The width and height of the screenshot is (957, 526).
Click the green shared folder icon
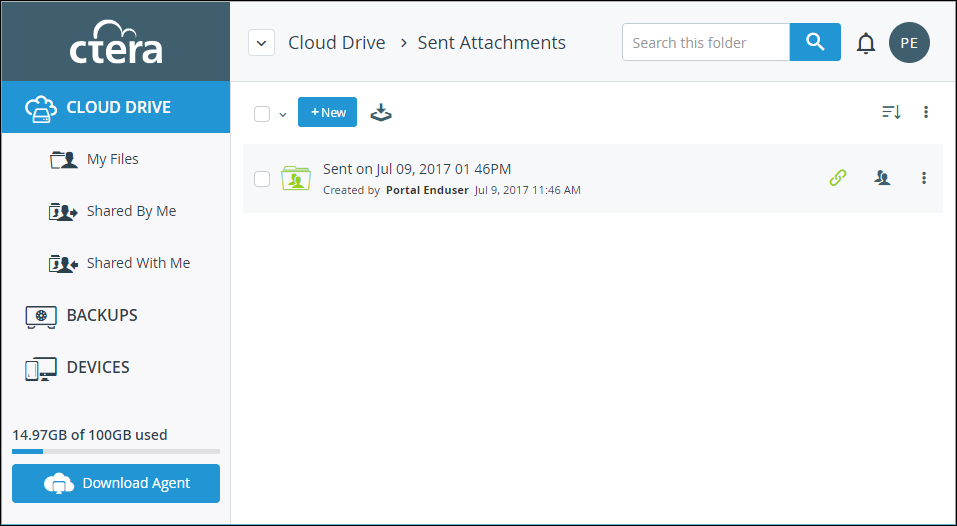tap(296, 178)
